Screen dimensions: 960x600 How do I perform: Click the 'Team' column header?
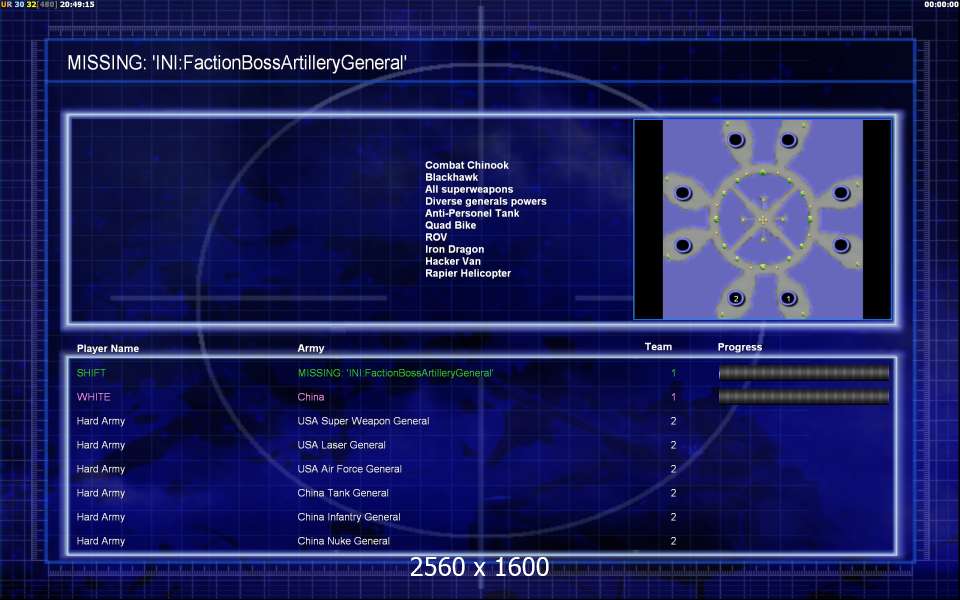coord(658,347)
